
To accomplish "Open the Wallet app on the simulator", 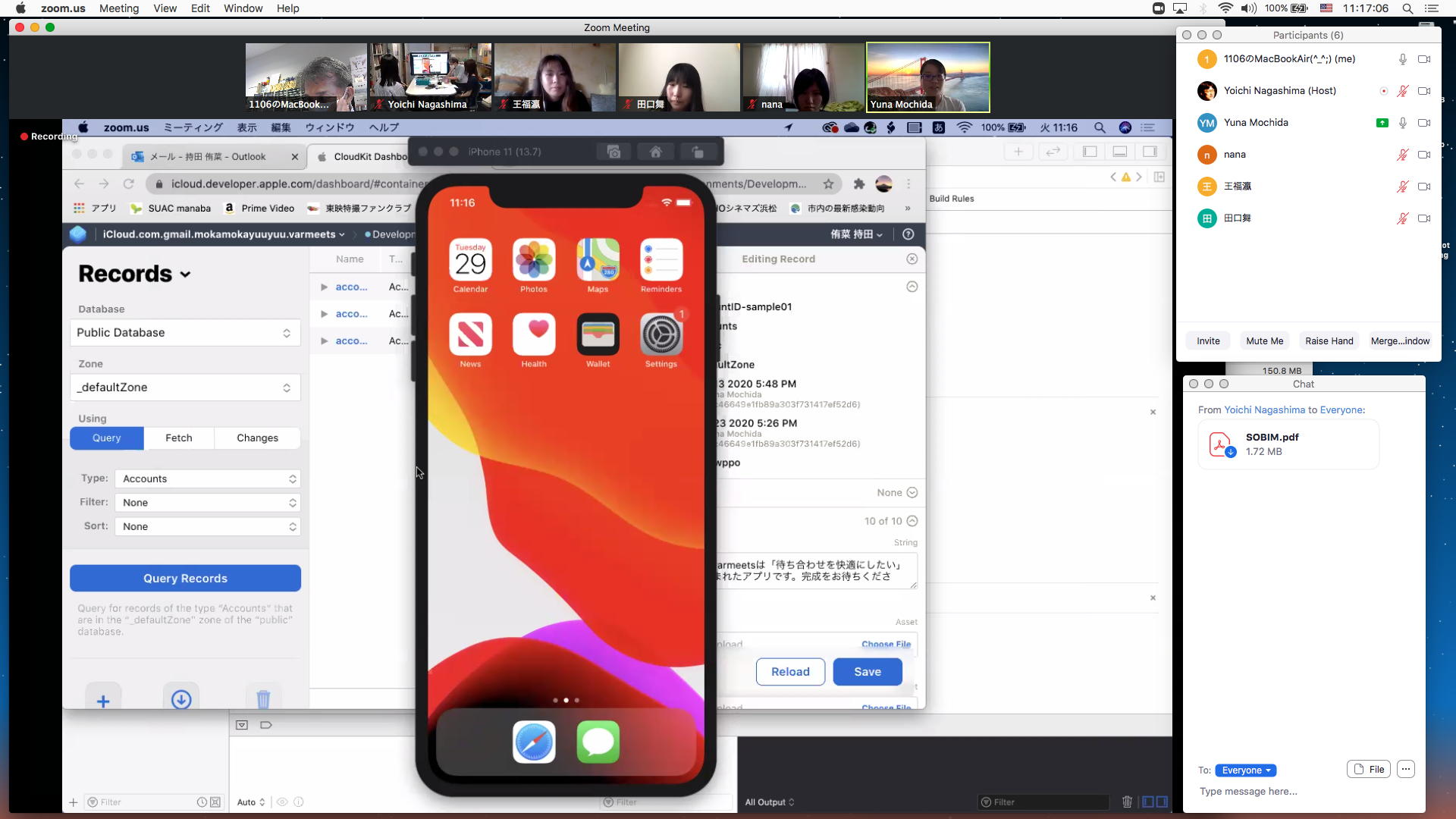I will click(x=598, y=334).
